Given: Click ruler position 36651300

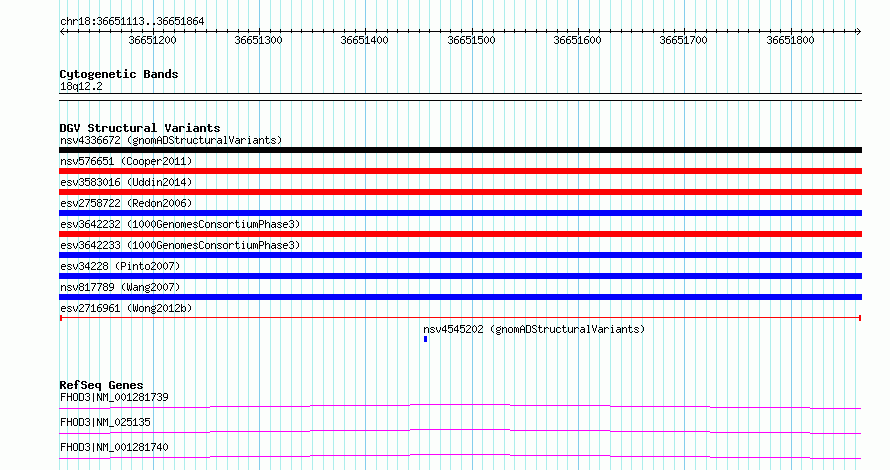Looking at the screenshot, I should click(x=258, y=40).
